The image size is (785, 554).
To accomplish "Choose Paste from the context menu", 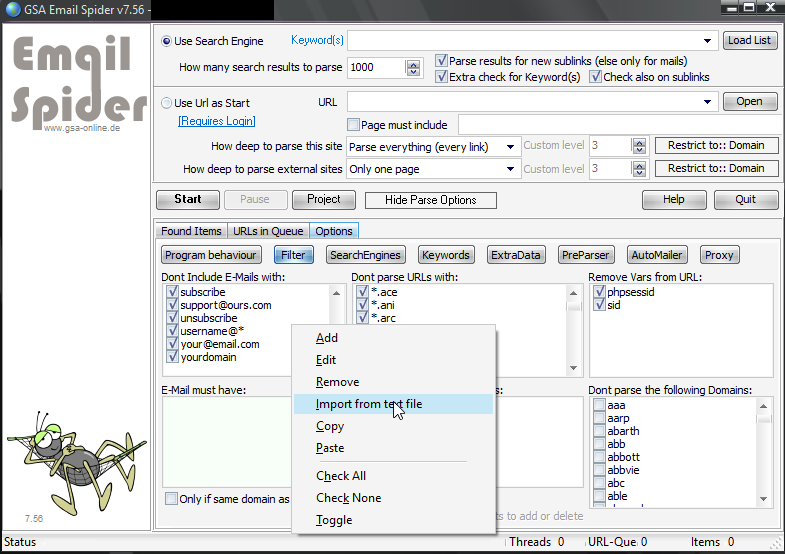I will click(x=394, y=448).
